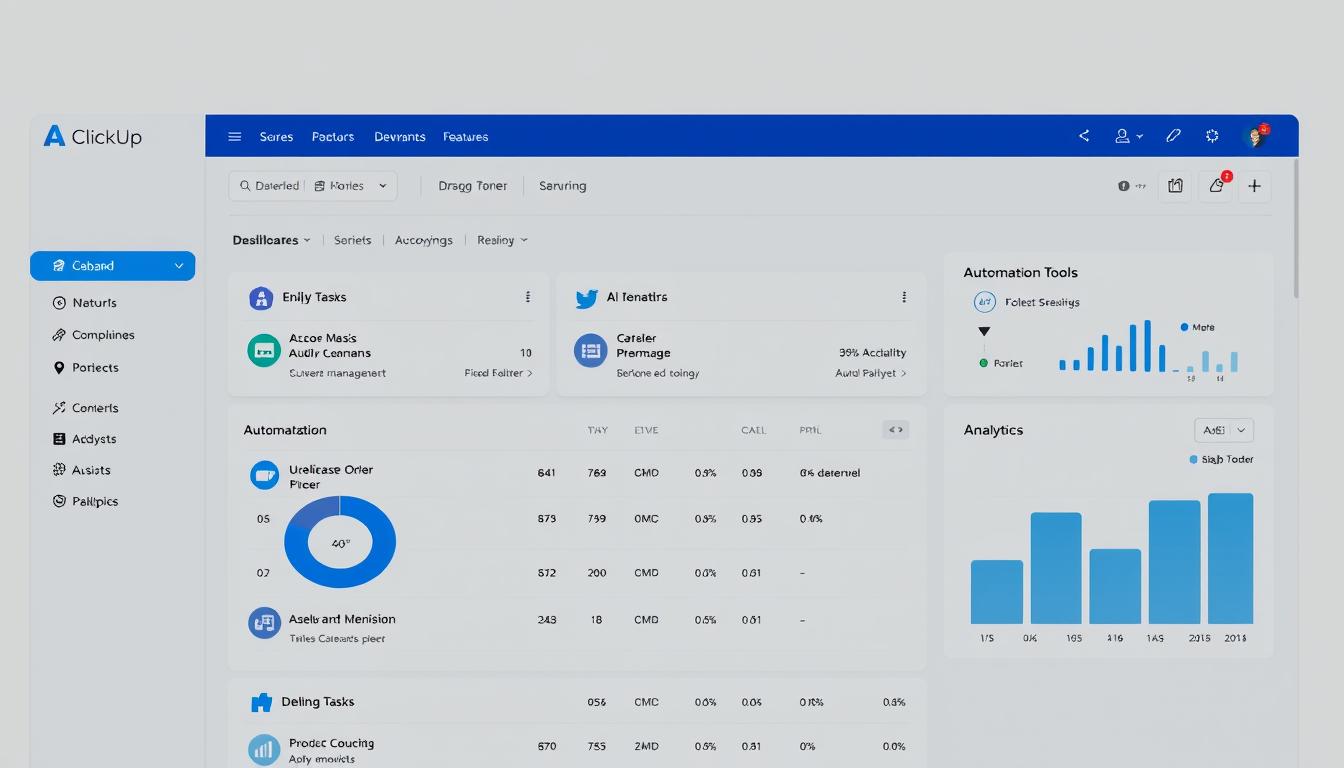Click the Ficed Faliter link
Image resolution: width=1344 pixels, height=768 pixels.
(498, 373)
